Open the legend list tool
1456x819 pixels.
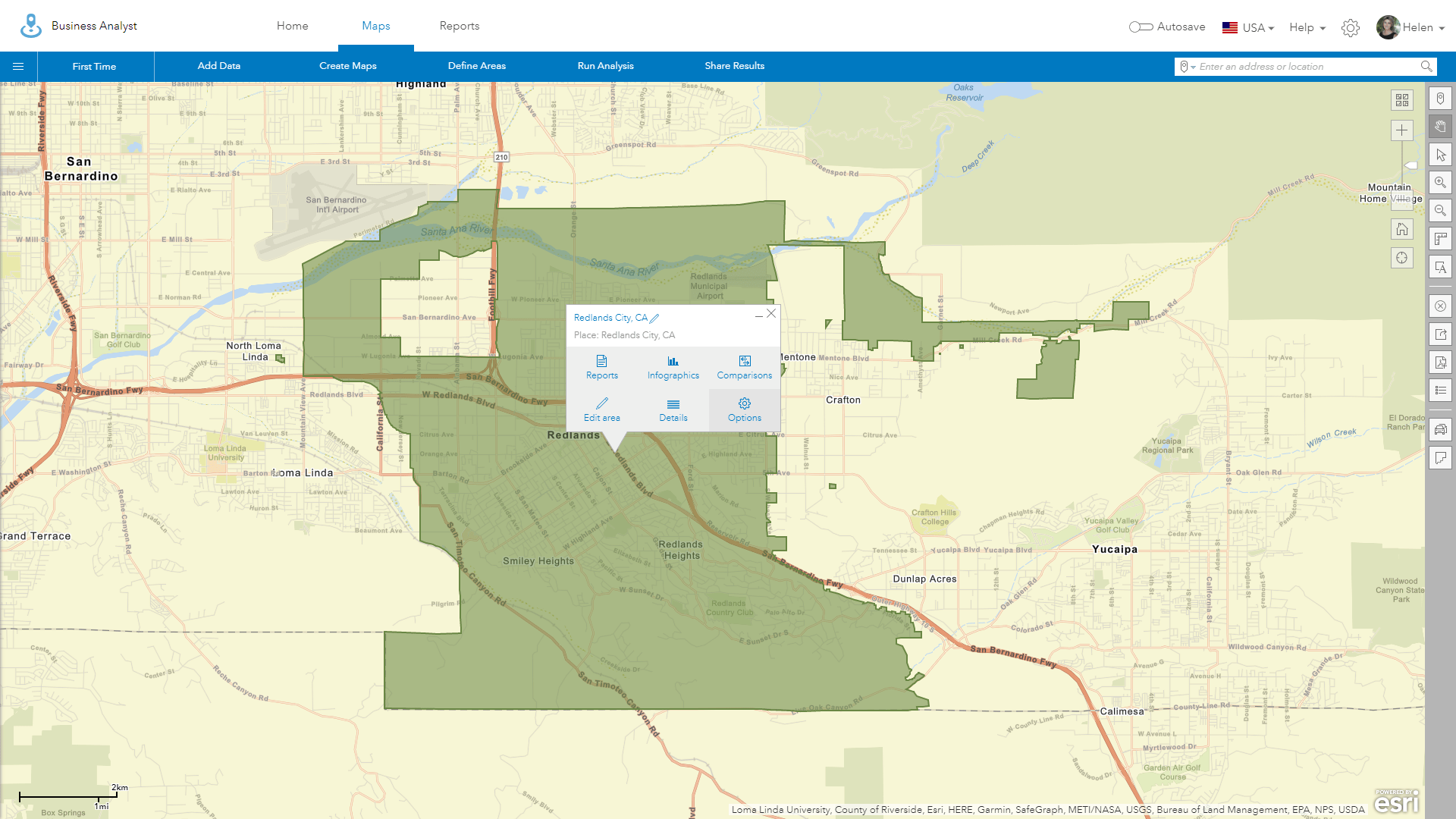[1440, 391]
